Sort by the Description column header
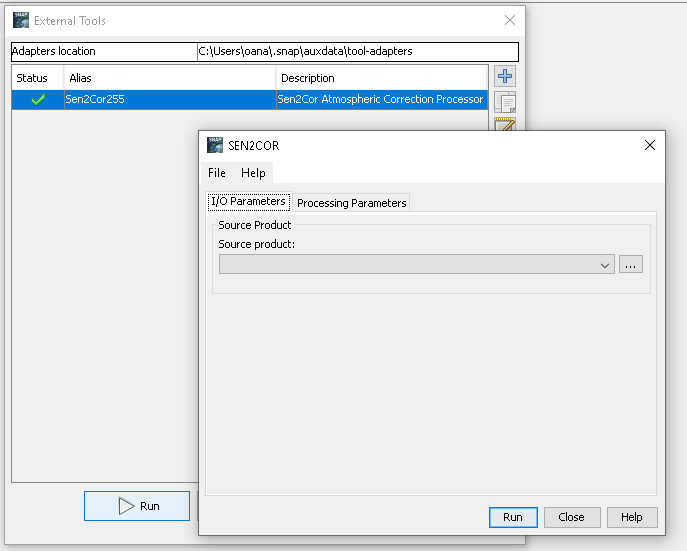The height and width of the screenshot is (551, 687). click(382, 78)
